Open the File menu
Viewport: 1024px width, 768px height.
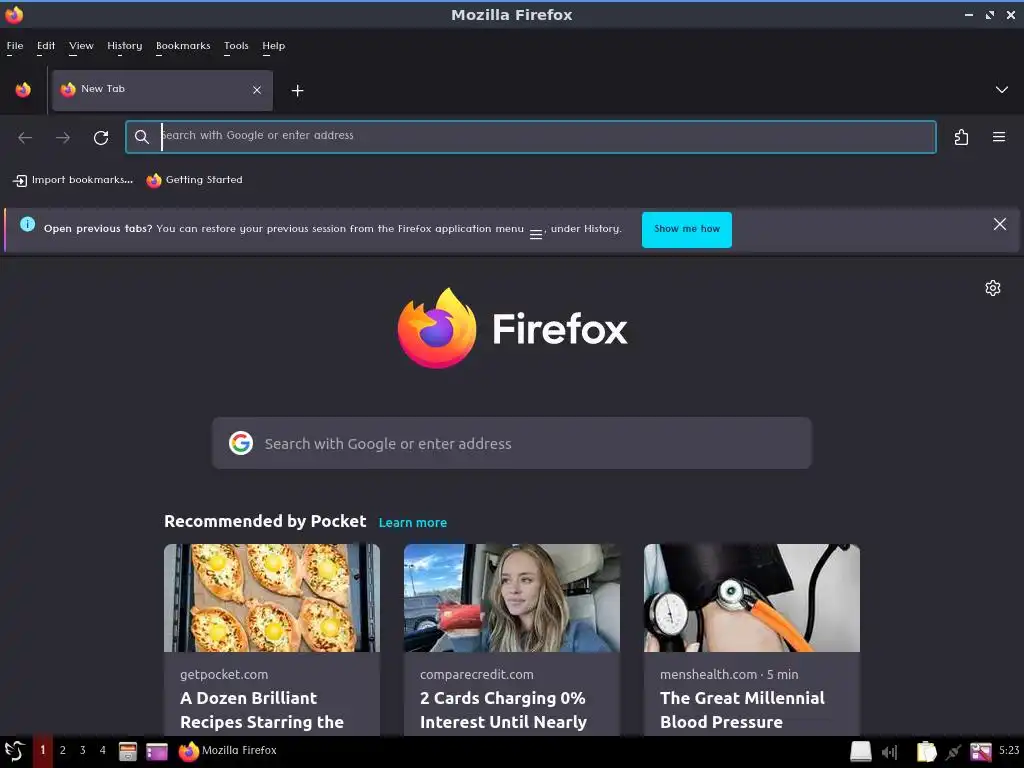pos(15,46)
